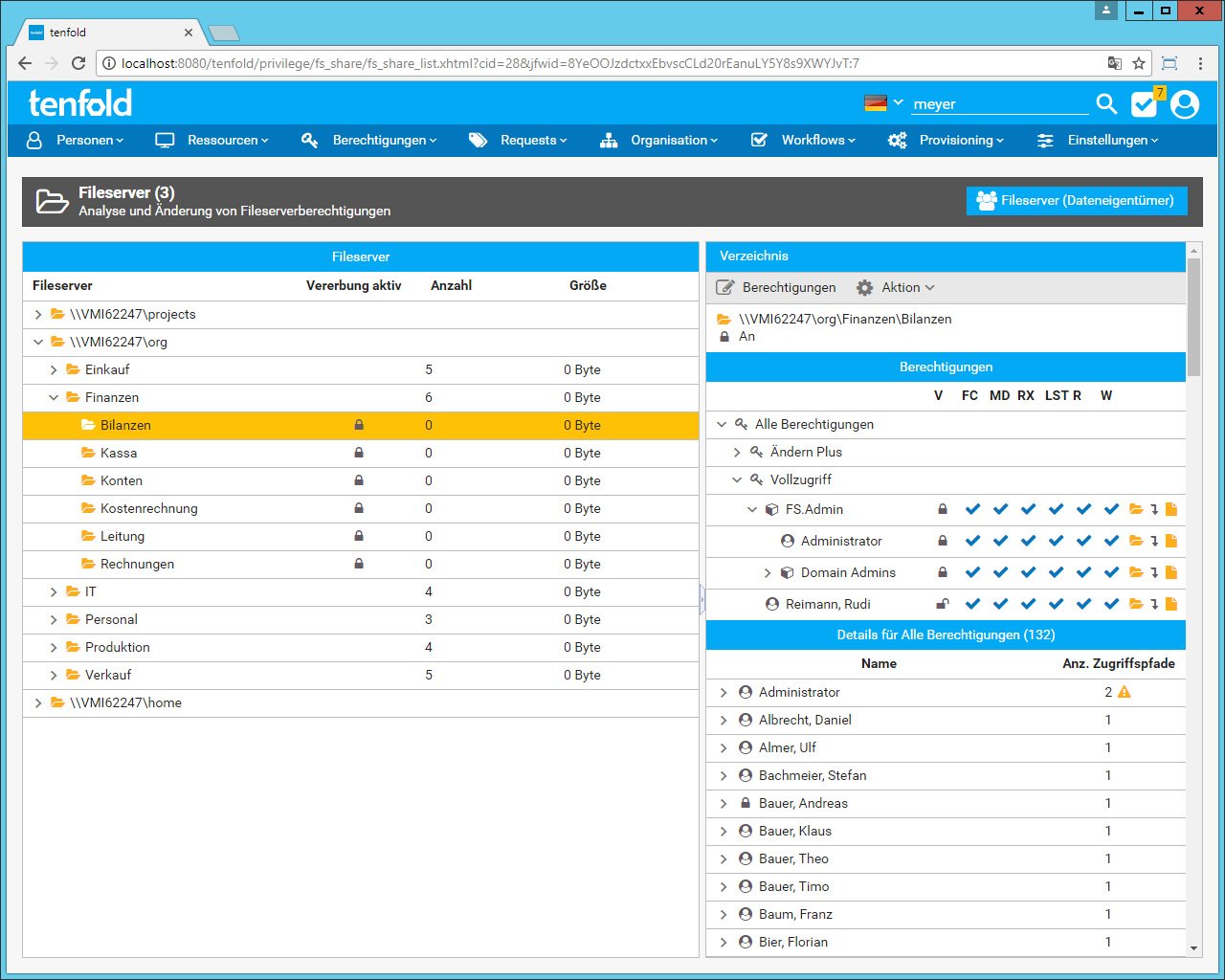Expand the Personal folder
The width and height of the screenshot is (1225, 980).
click(54, 619)
